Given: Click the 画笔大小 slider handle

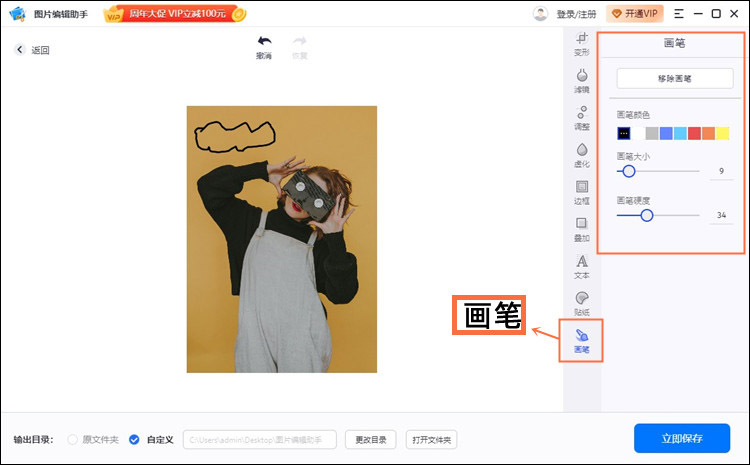Looking at the screenshot, I should click(629, 171).
